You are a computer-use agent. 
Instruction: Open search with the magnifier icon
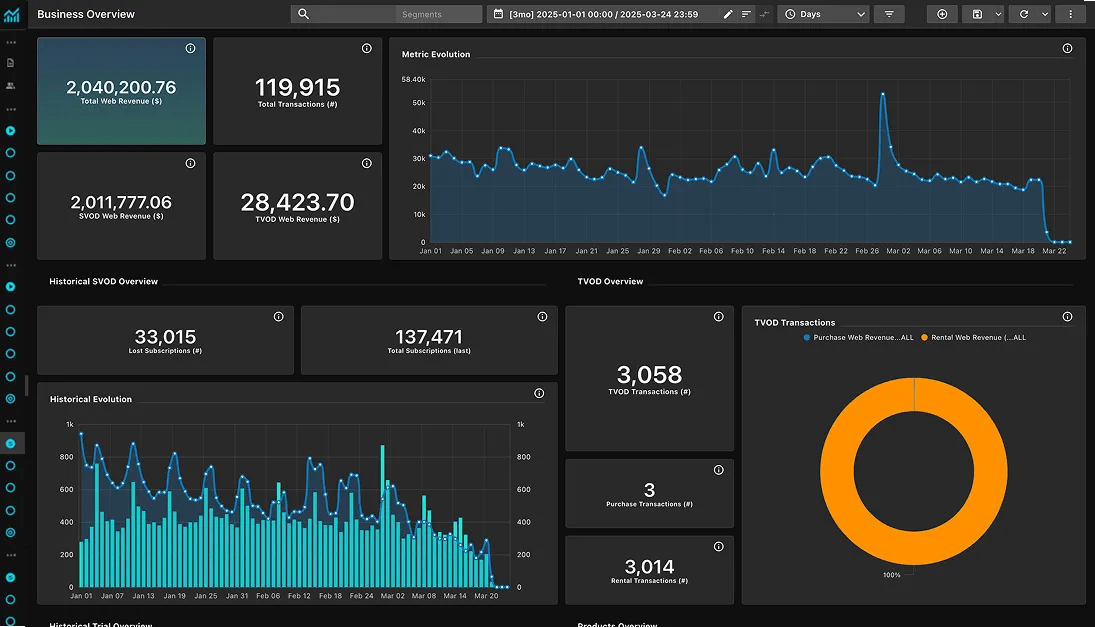coord(303,14)
